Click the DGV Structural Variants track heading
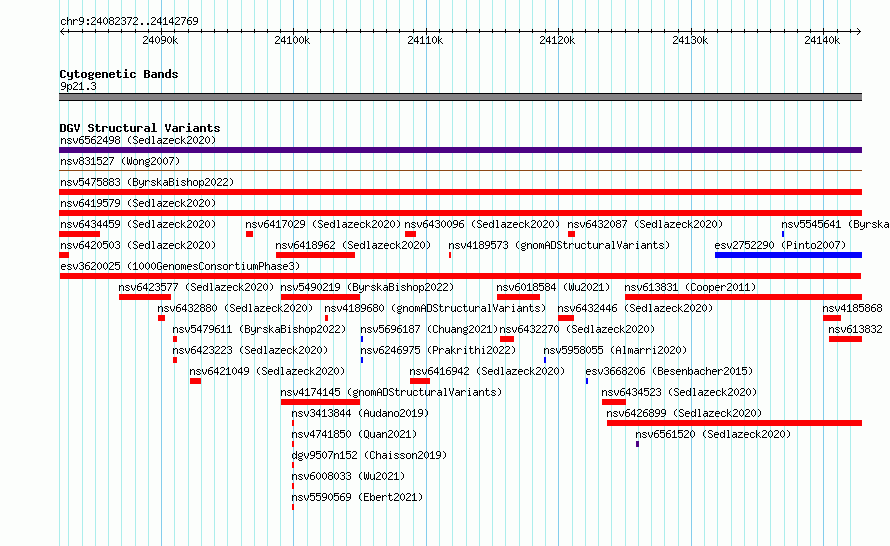This screenshot has height=546, width=890. click(x=140, y=128)
